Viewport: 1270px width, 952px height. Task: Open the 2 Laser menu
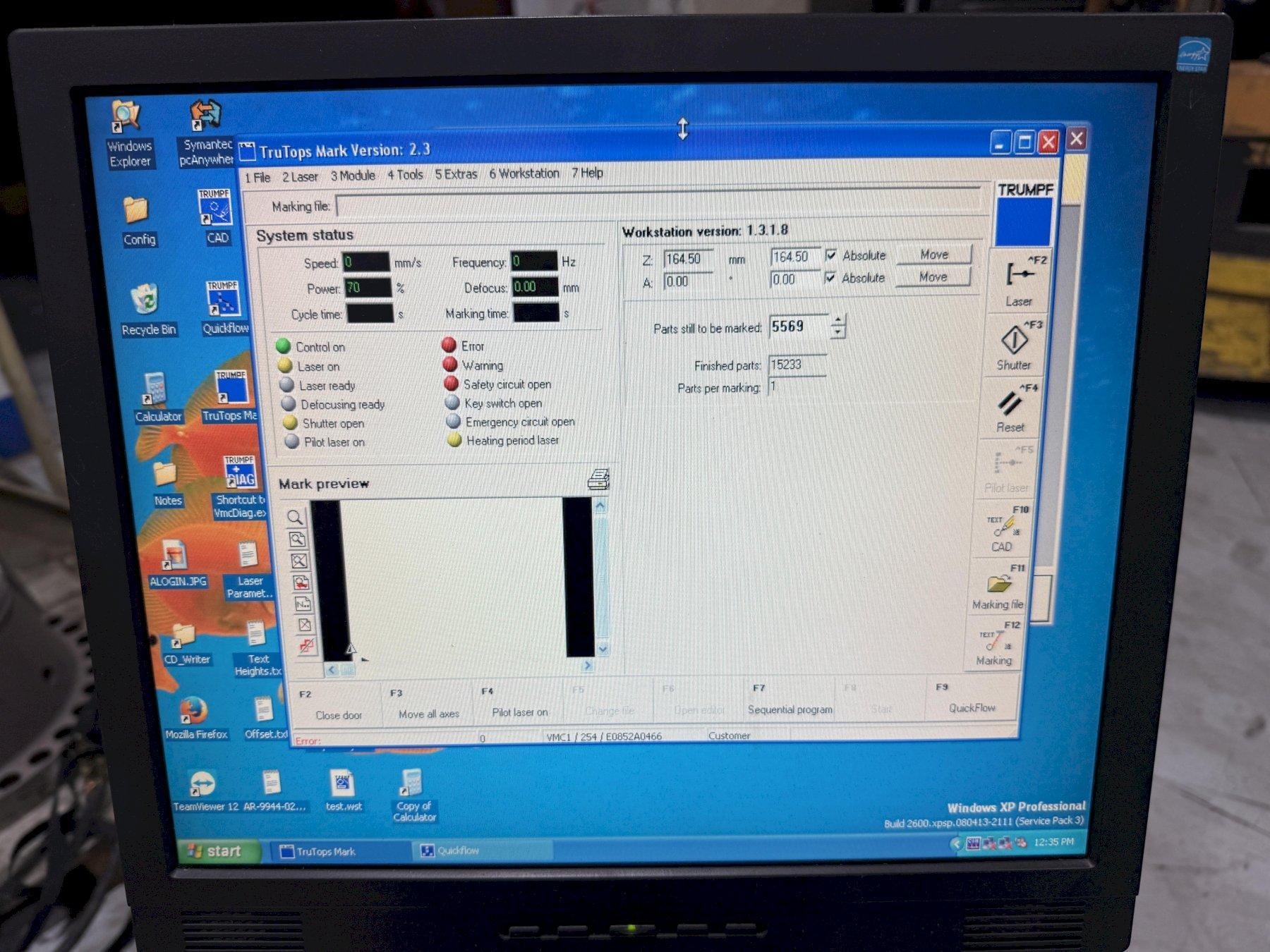click(x=300, y=177)
